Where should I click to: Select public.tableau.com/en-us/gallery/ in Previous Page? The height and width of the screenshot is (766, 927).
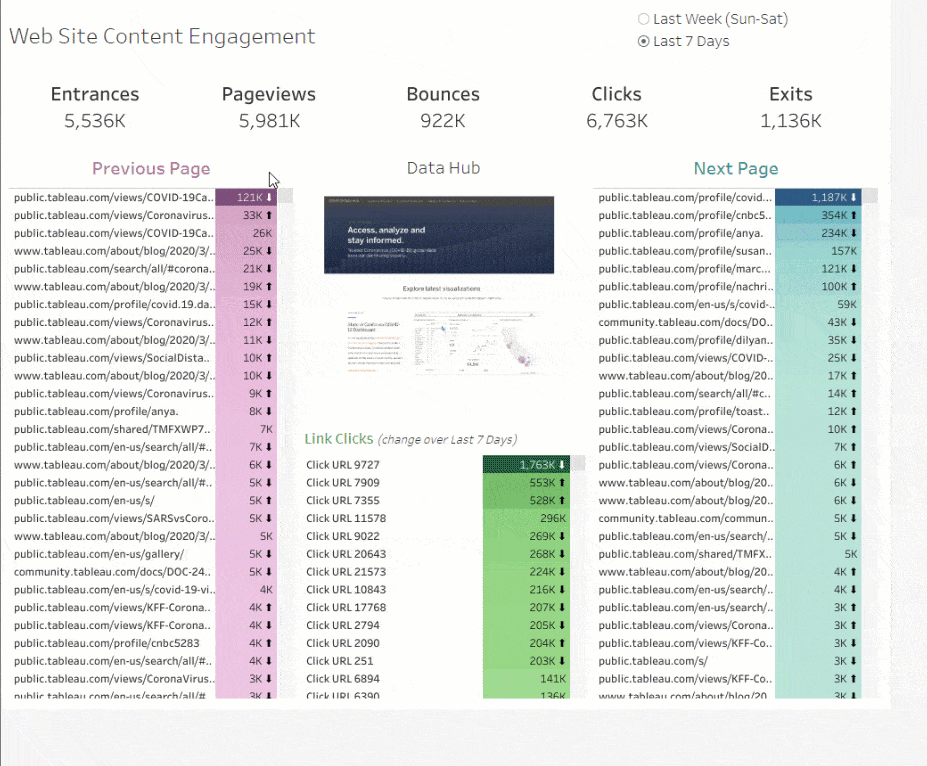[x=99, y=554]
